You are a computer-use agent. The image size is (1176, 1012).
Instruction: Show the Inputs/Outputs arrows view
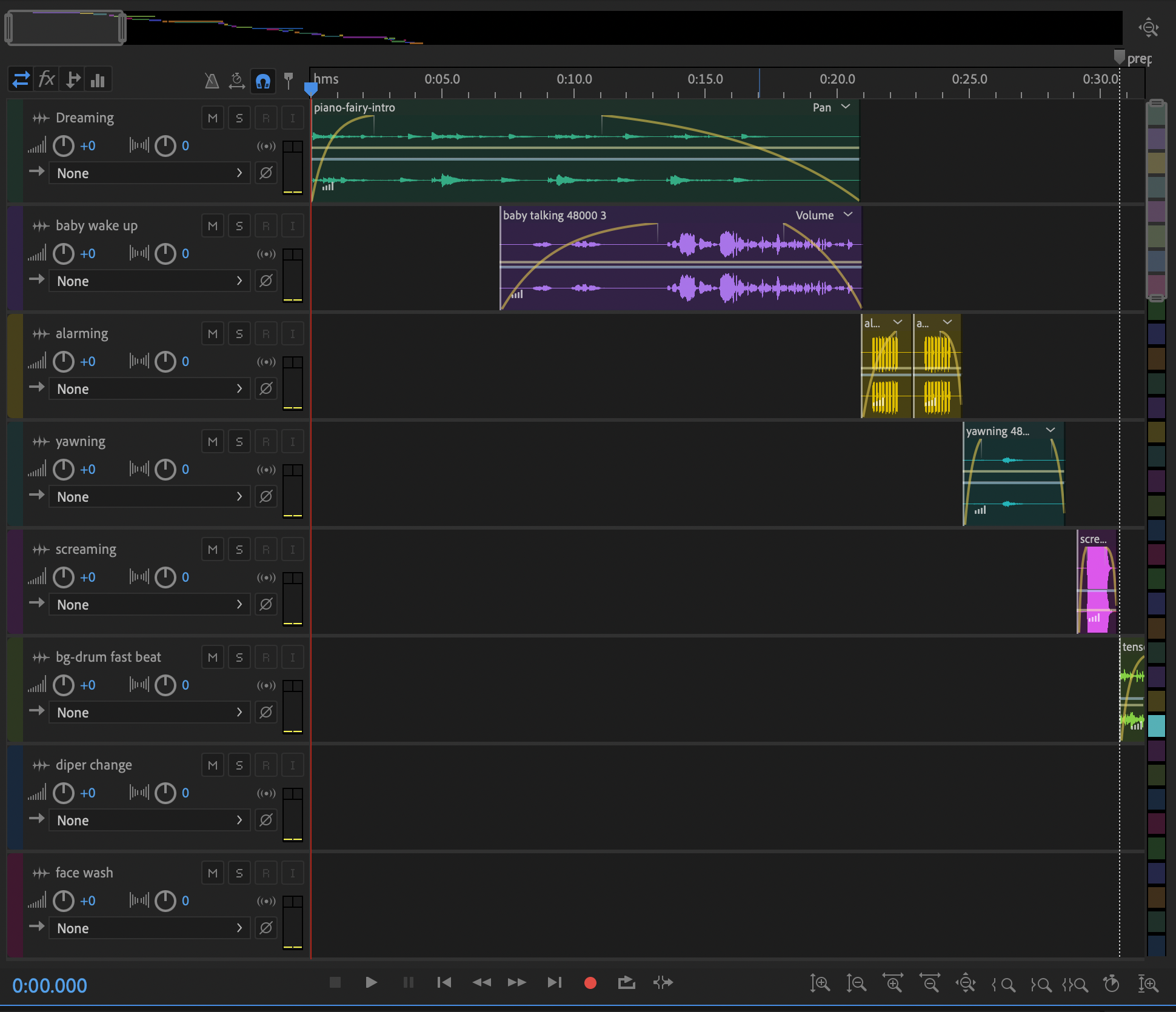pyautogui.click(x=21, y=79)
